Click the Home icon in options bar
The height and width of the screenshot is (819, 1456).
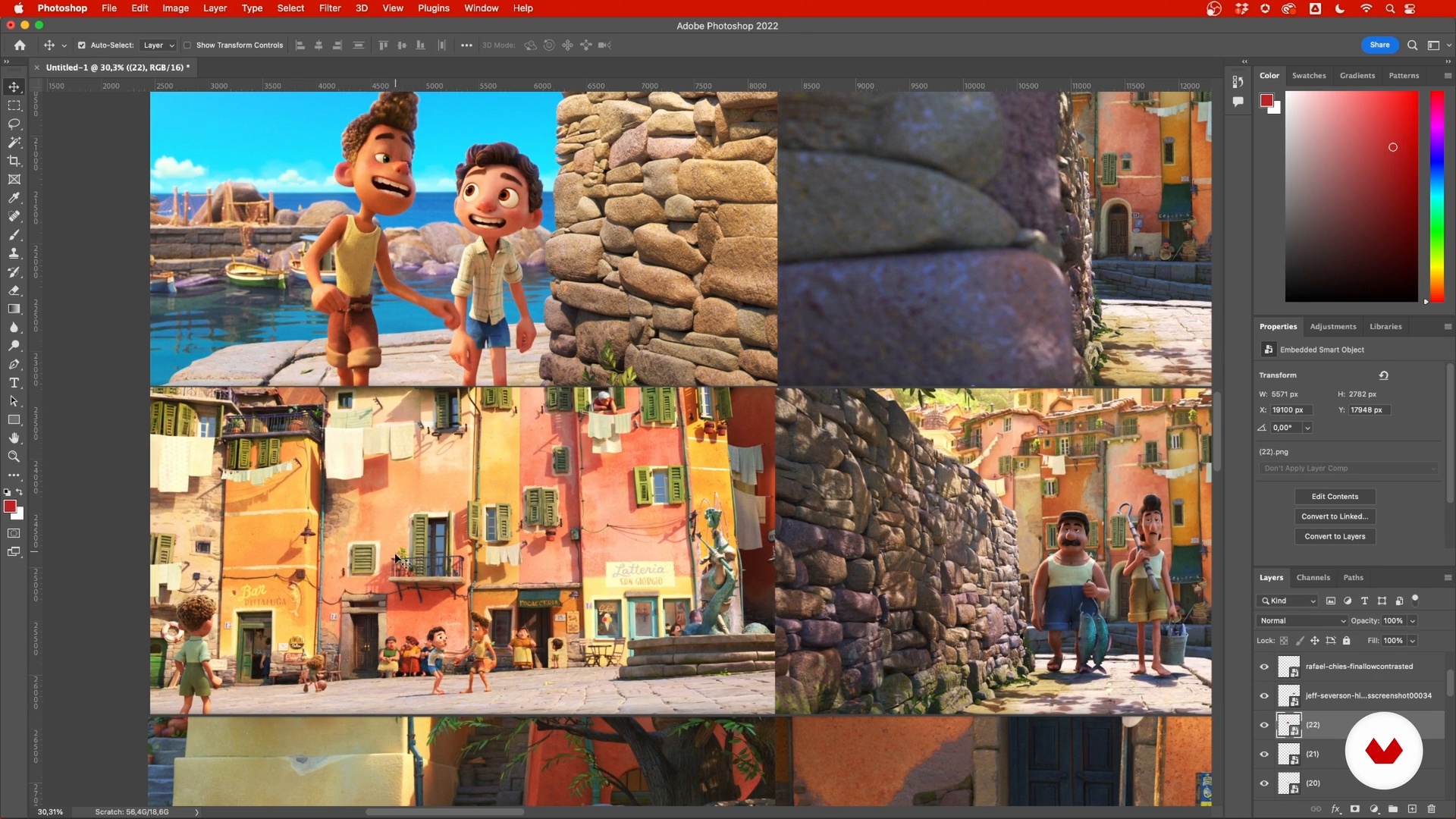click(20, 45)
